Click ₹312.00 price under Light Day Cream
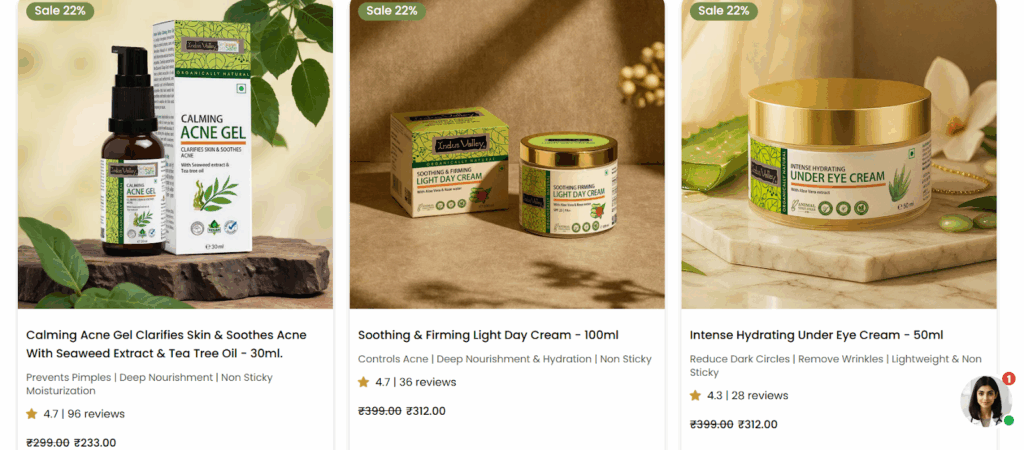The width and height of the screenshot is (1024, 450). tap(426, 411)
